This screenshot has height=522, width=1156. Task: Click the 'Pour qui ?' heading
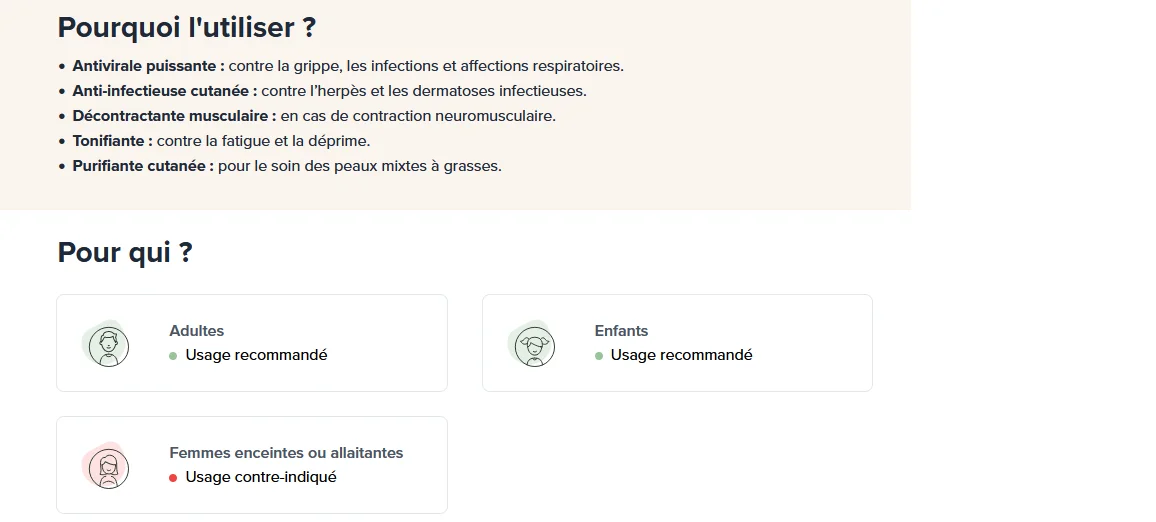pyautogui.click(x=125, y=252)
